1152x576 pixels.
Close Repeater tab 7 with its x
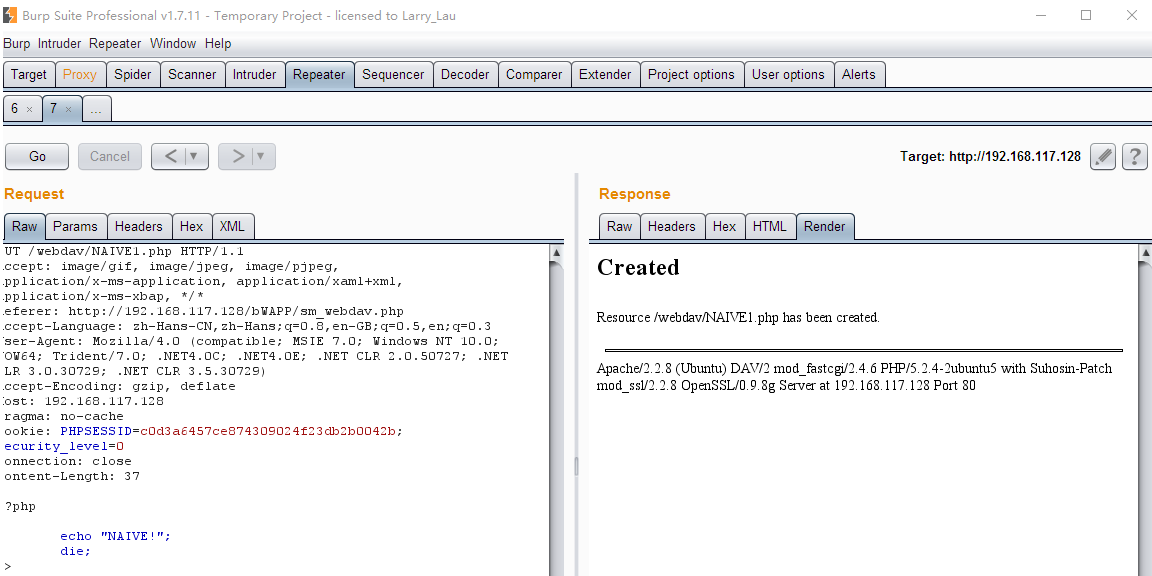point(68,109)
